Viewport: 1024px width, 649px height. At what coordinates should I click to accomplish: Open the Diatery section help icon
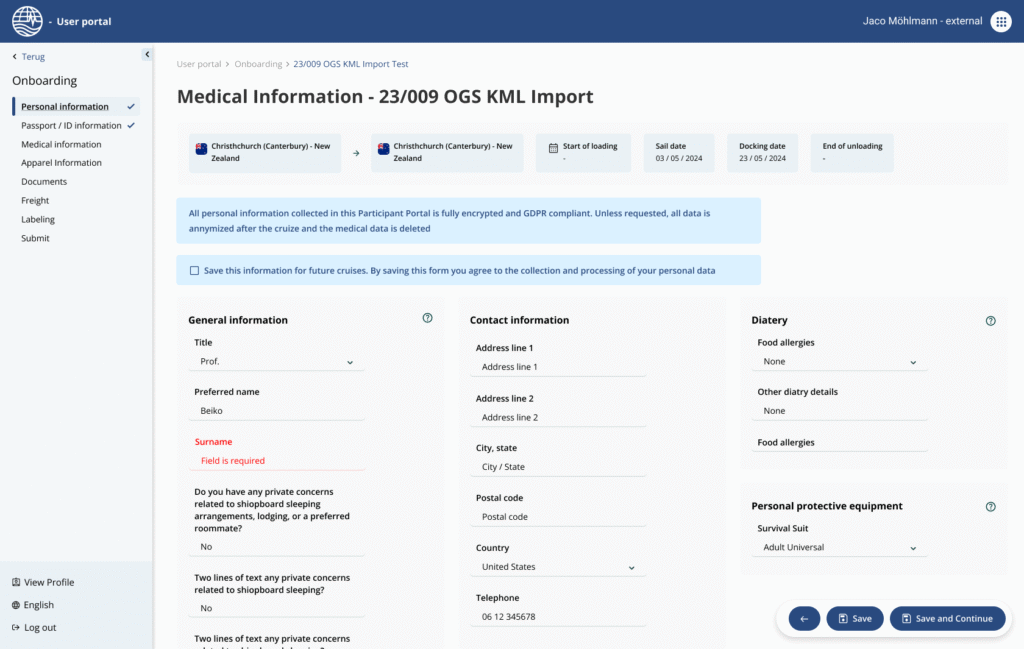tap(990, 321)
